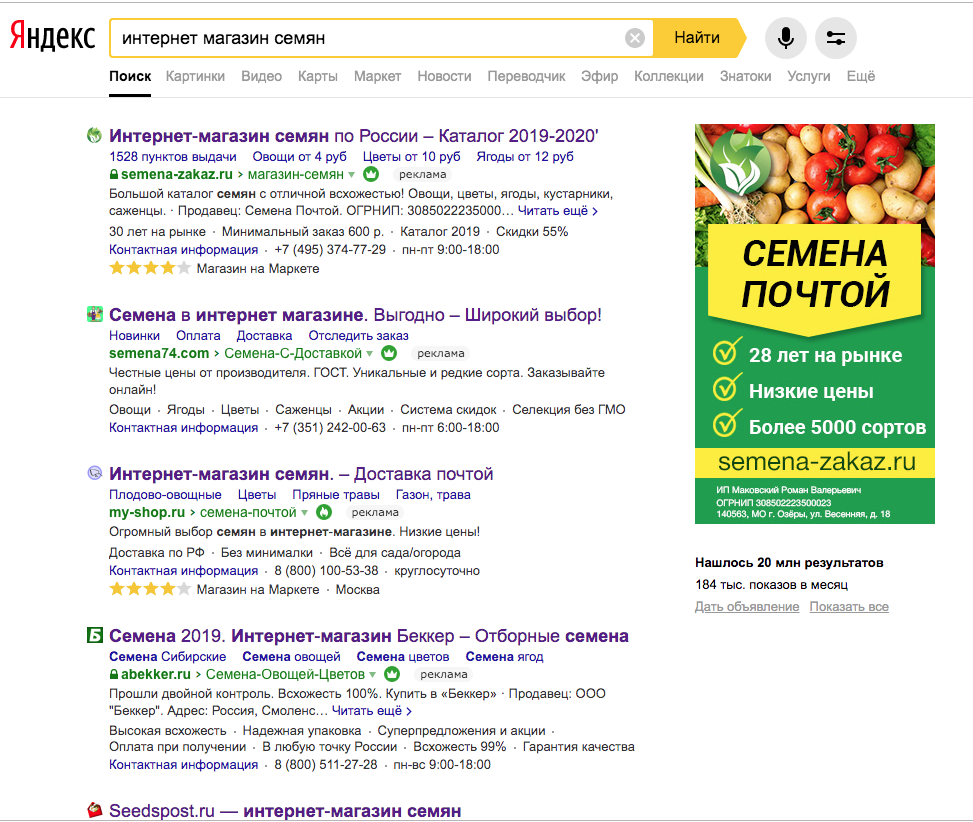Expand the dropdown arrow after Семена-Овощей-Цветов
The height and width of the screenshot is (822, 973).
pos(373,675)
